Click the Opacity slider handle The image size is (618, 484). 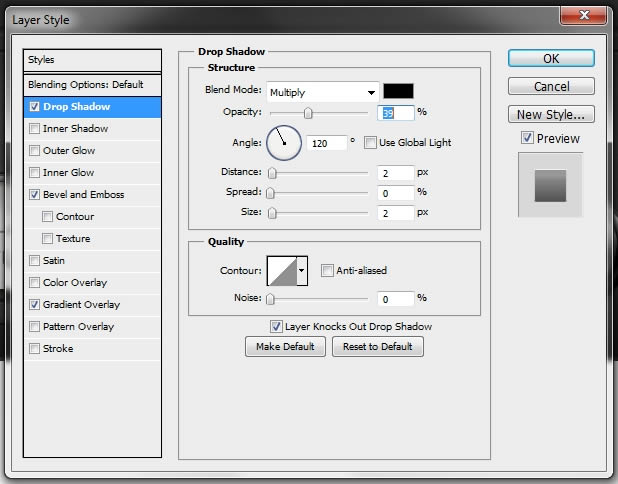308,114
